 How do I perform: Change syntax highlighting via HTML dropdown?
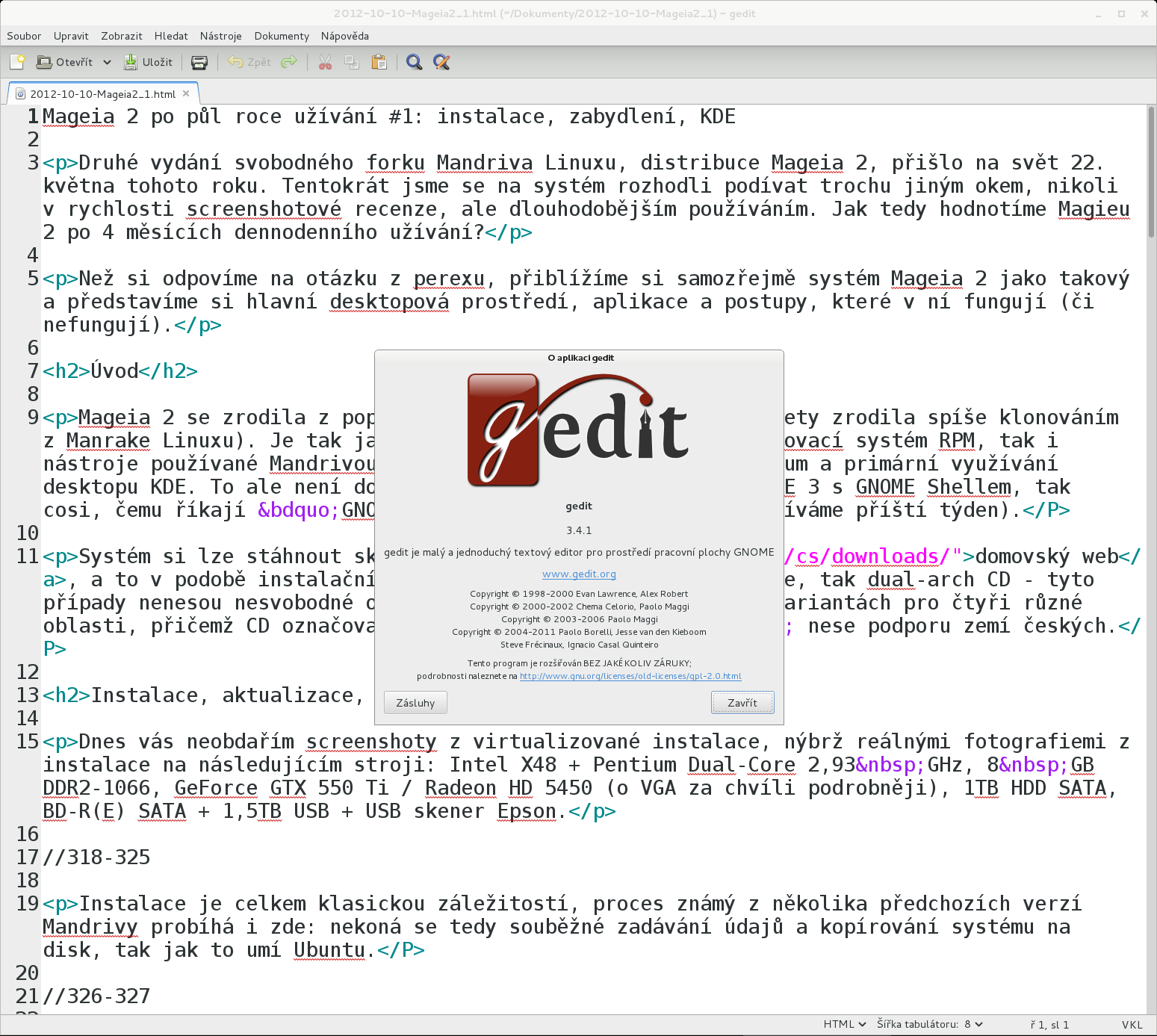click(844, 1024)
